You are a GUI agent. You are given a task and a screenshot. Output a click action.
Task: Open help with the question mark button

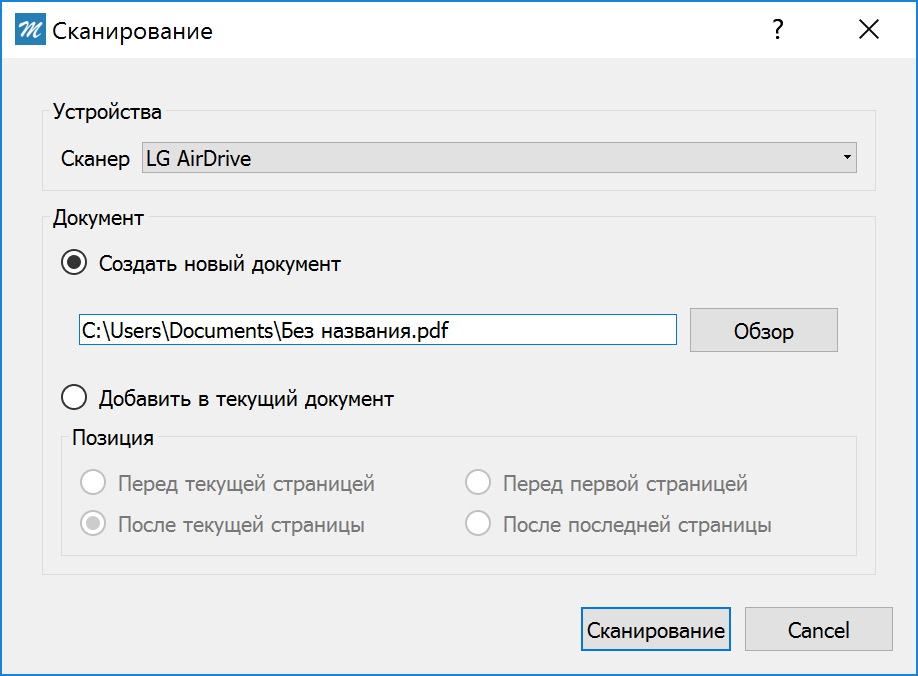pos(777,30)
